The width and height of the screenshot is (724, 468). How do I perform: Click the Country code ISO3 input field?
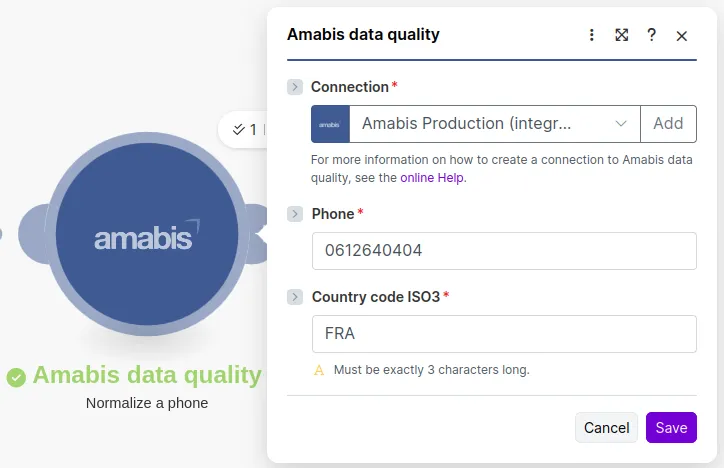[x=504, y=334]
